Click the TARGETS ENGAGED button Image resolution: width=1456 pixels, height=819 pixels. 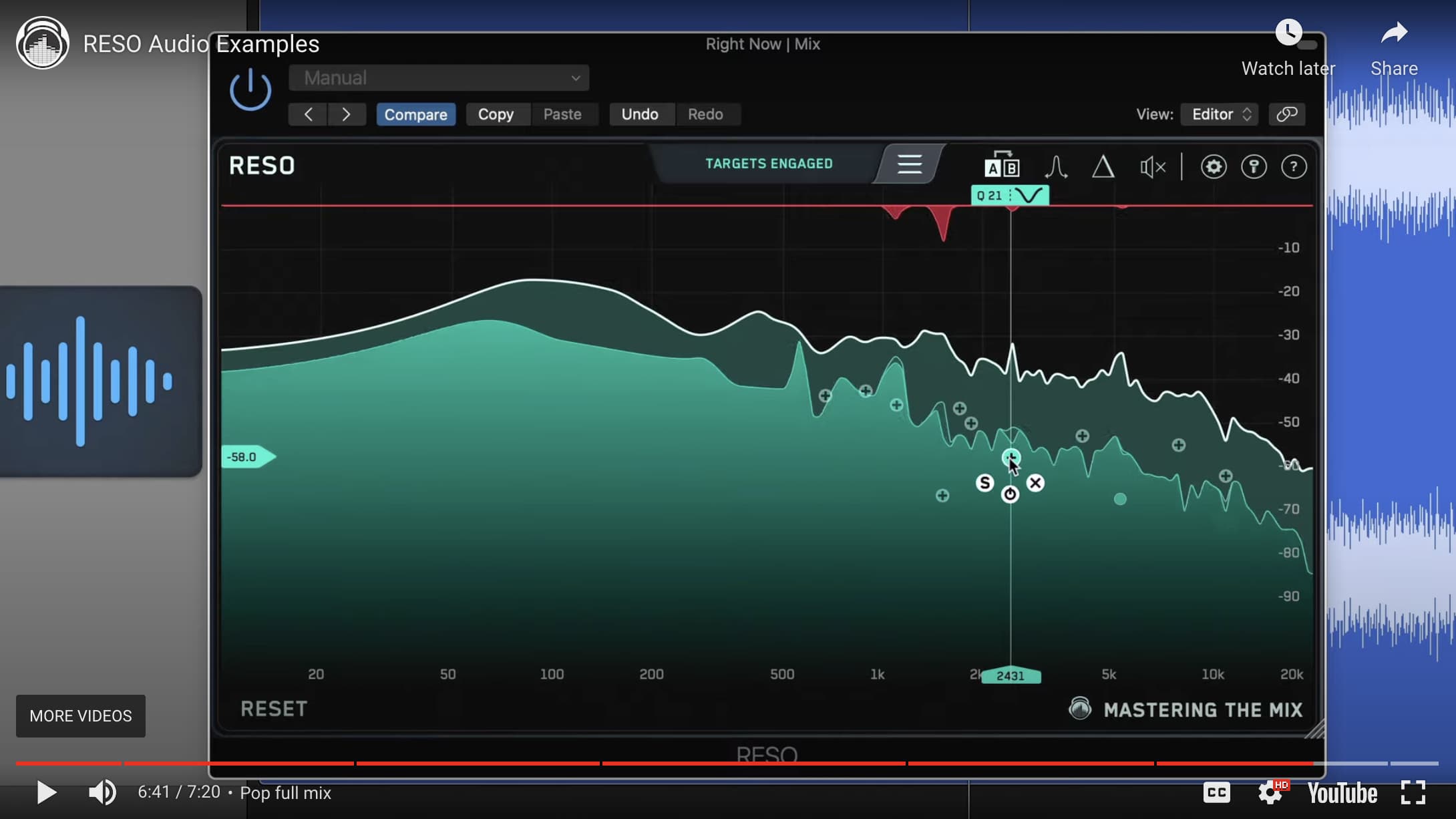769,164
